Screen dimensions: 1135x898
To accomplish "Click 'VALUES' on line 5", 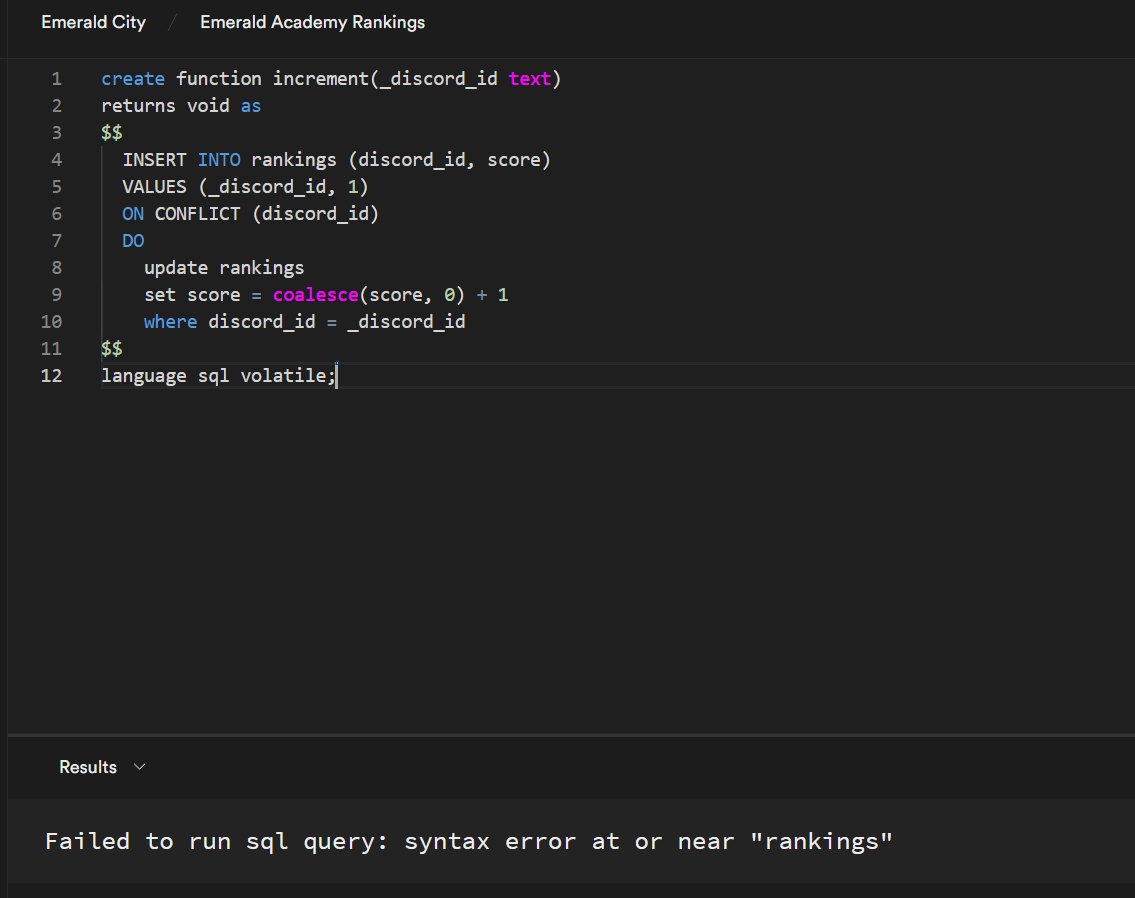I will click(154, 187).
